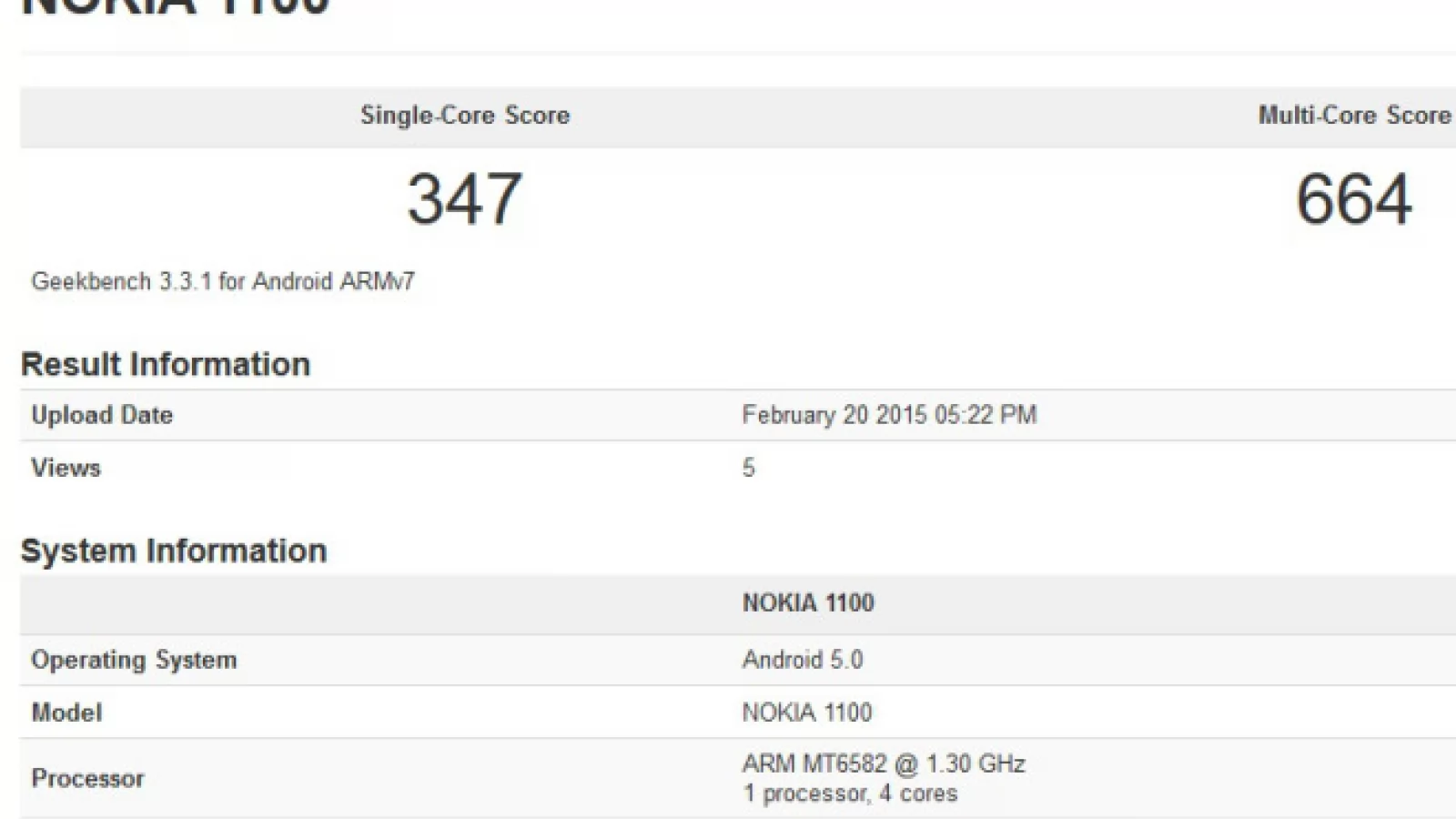The height and width of the screenshot is (819, 1456).
Task: Click the "Processor" row label
Action: click(x=87, y=779)
